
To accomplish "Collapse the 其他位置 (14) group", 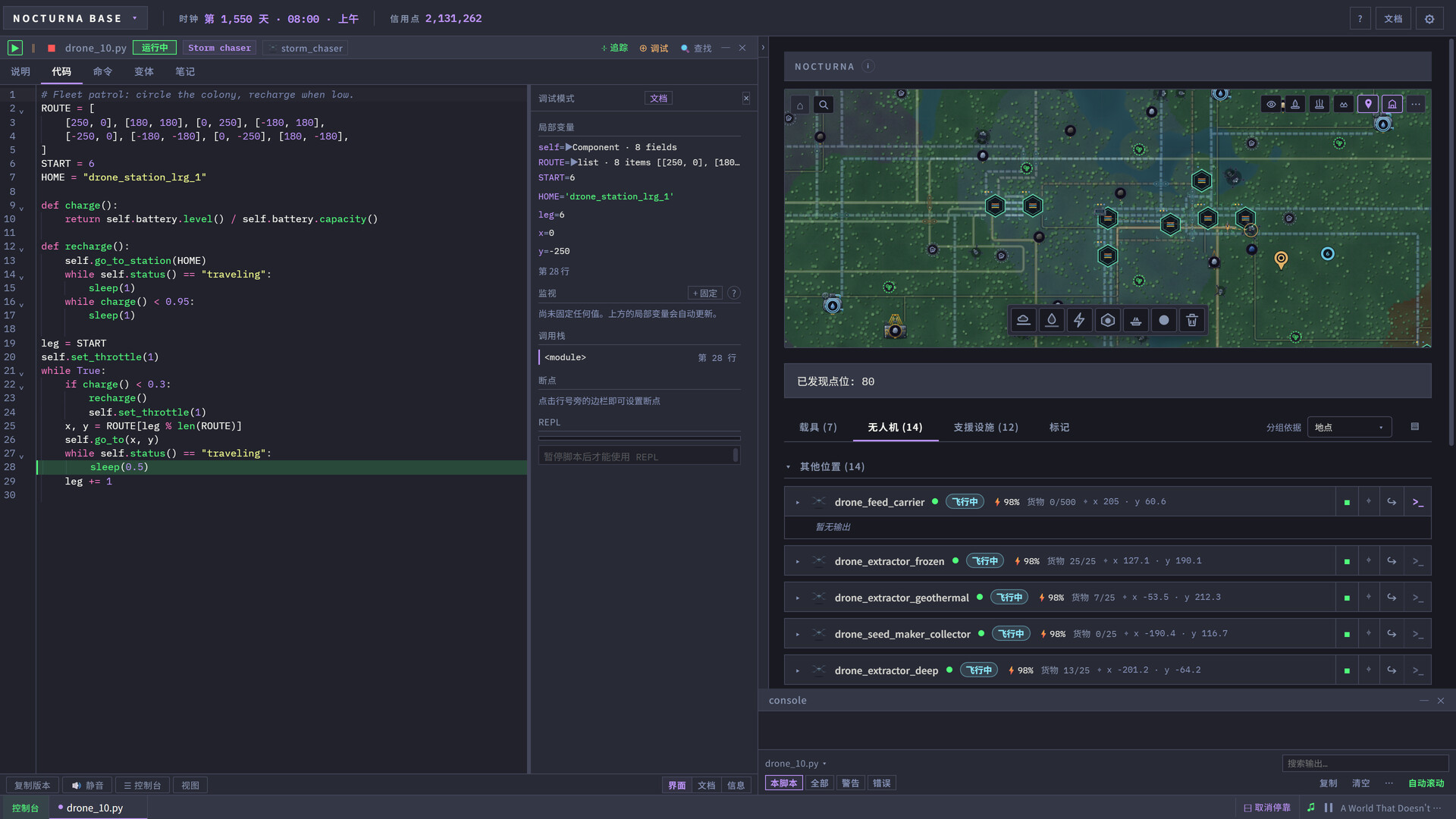I will click(x=789, y=466).
